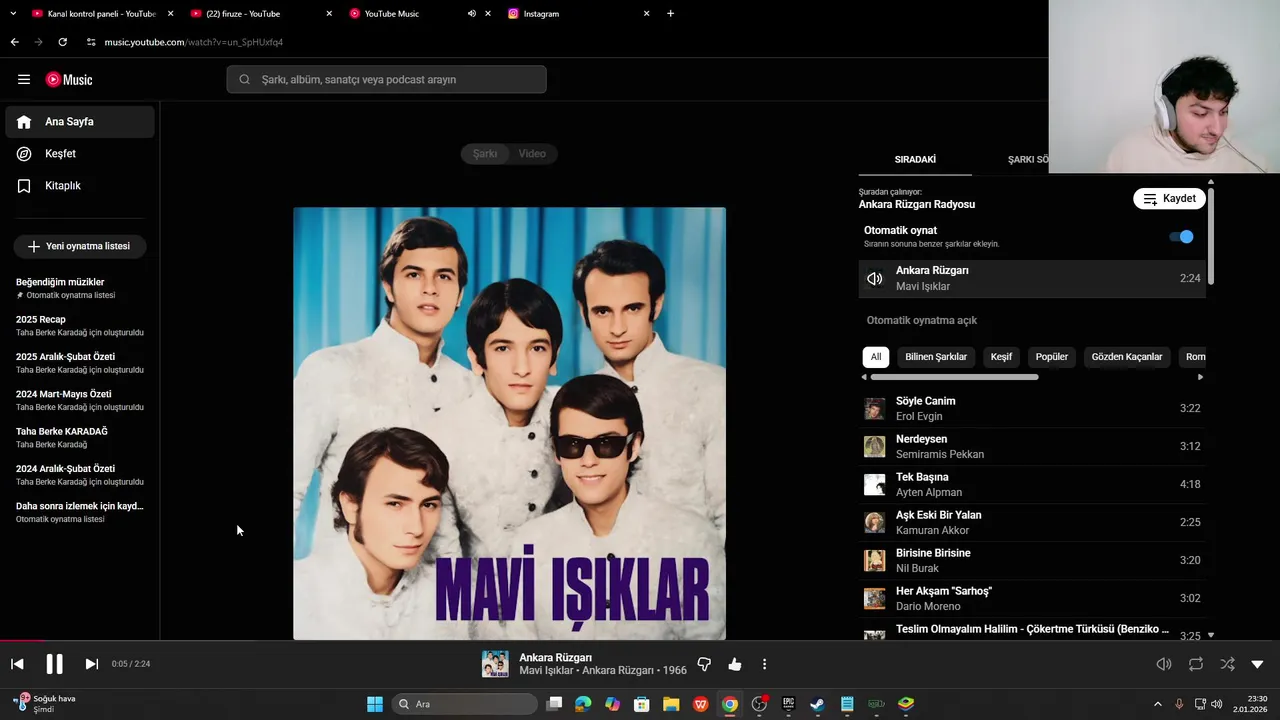Switch to Kanal kontrol paneli tab
Image resolution: width=1280 pixels, height=720 pixels.
pyautogui.click(x=103, y=14)
